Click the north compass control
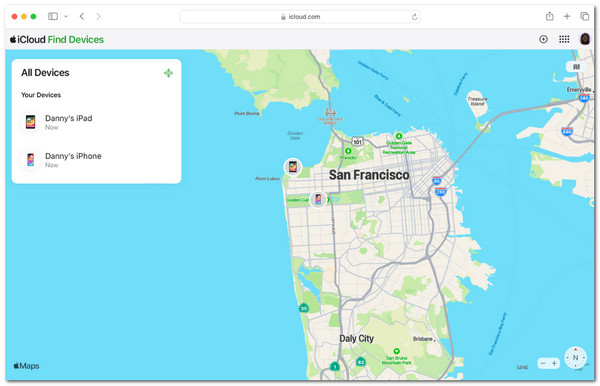The height and width of the screenshot is (386, 600). [576, 358]
